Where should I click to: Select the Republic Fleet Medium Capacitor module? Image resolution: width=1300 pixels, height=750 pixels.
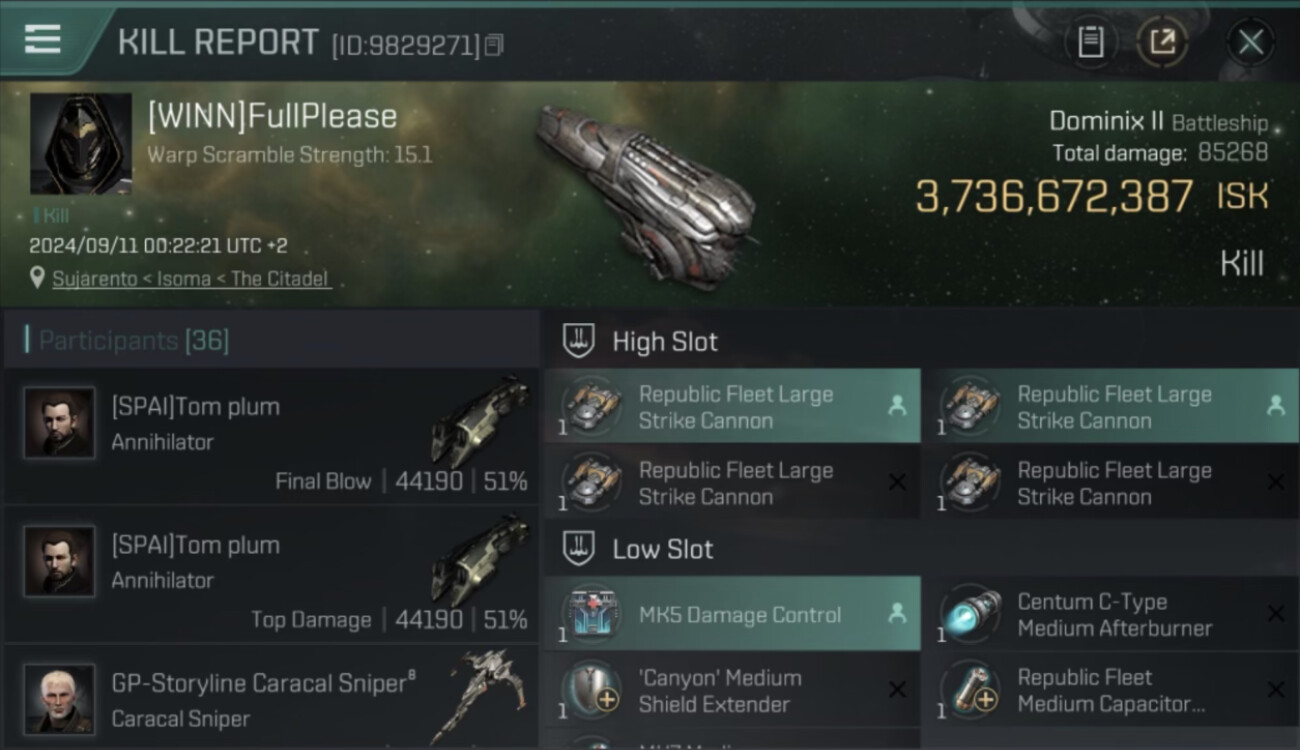point(1110,691)
